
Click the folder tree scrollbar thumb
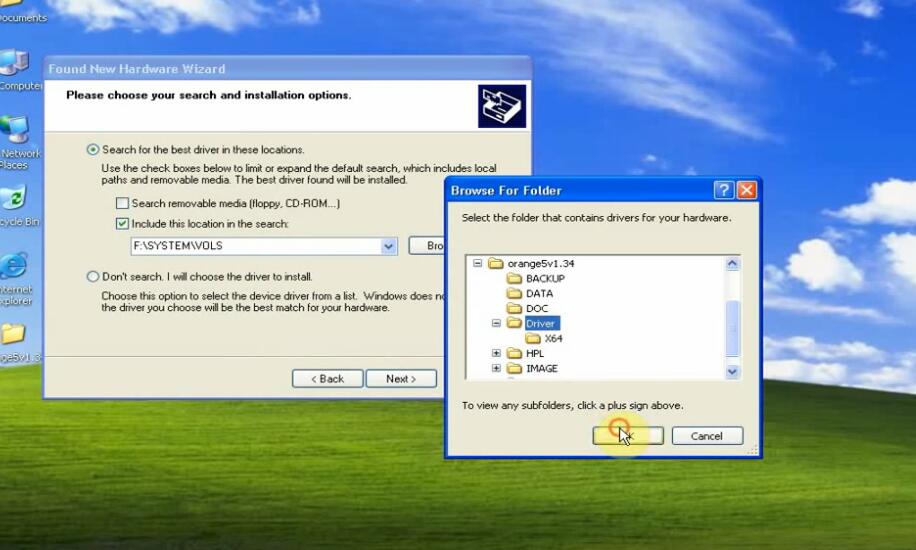[x=733, y=328]
